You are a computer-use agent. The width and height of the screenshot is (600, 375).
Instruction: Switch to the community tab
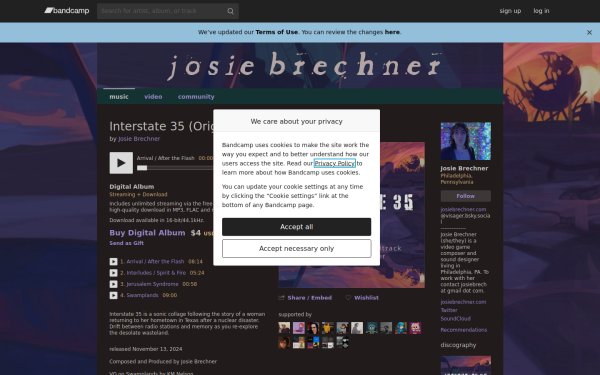click(x=196, y=97)
